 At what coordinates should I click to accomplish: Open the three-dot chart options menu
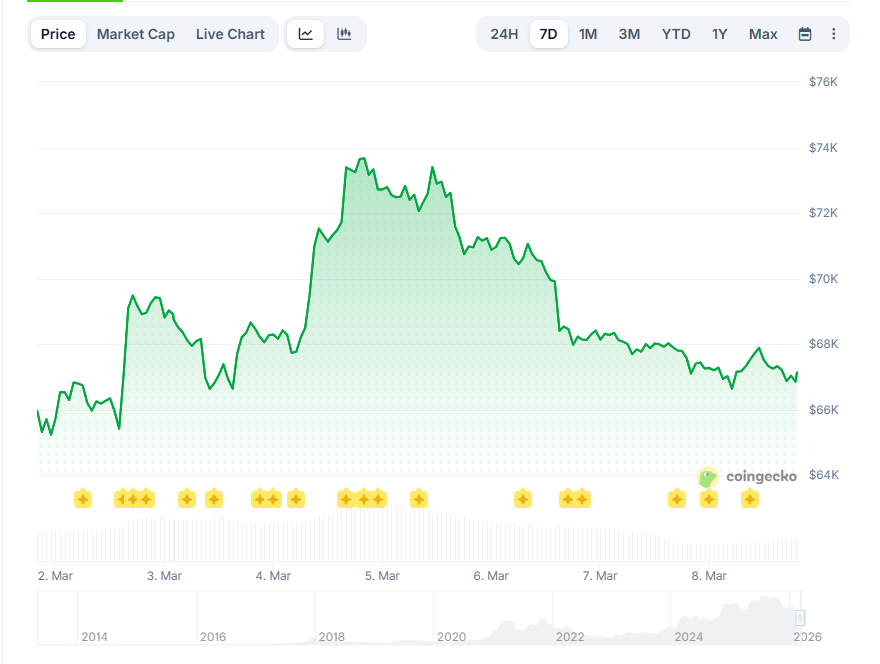[834, 33]
